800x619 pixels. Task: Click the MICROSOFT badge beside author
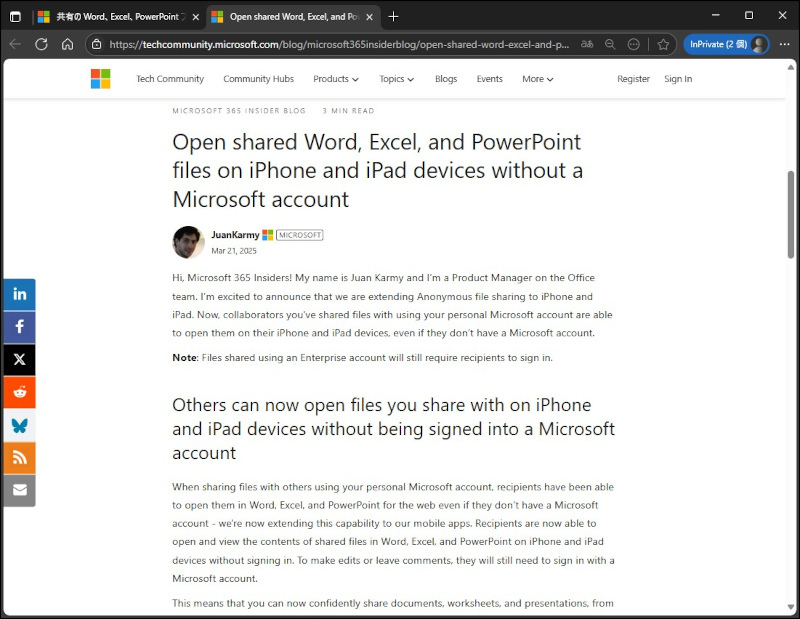coord(299,235)
